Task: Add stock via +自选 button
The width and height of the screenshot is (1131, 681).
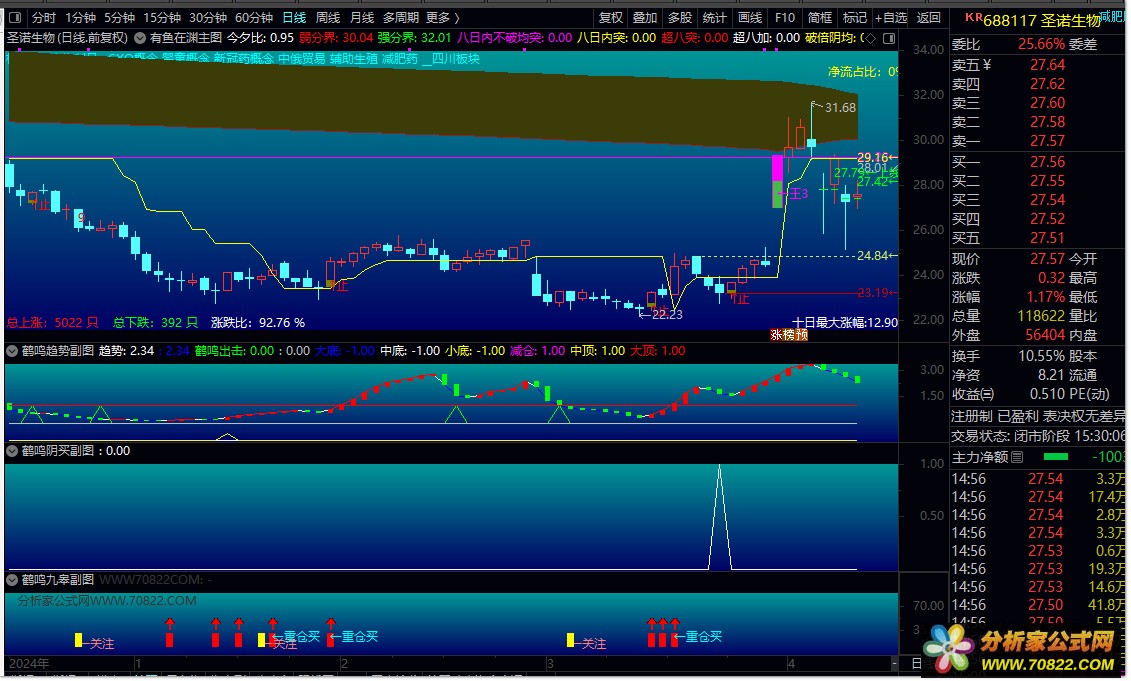Action: coord(891,17)
